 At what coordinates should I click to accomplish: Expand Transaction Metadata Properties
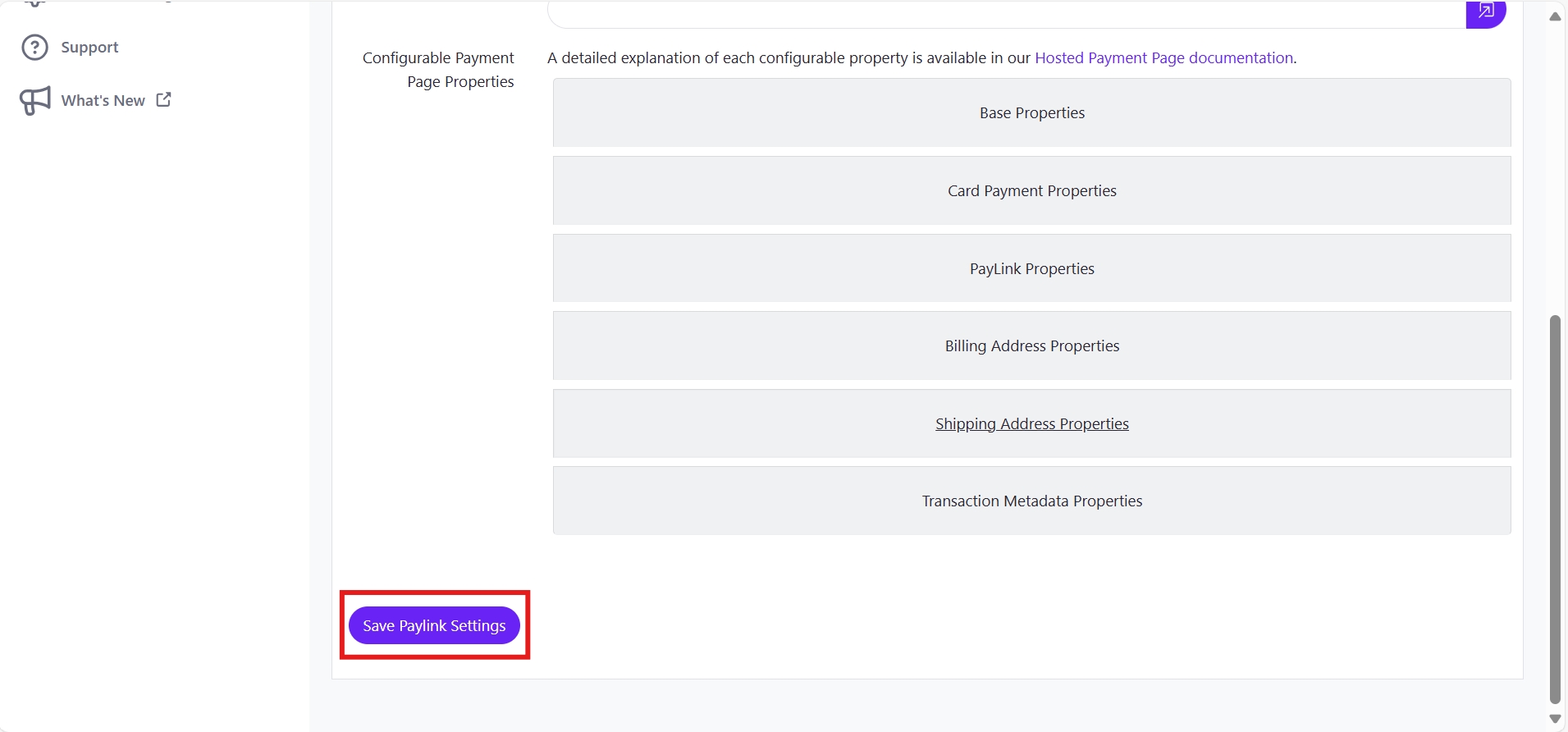(x=1031, y=501)
